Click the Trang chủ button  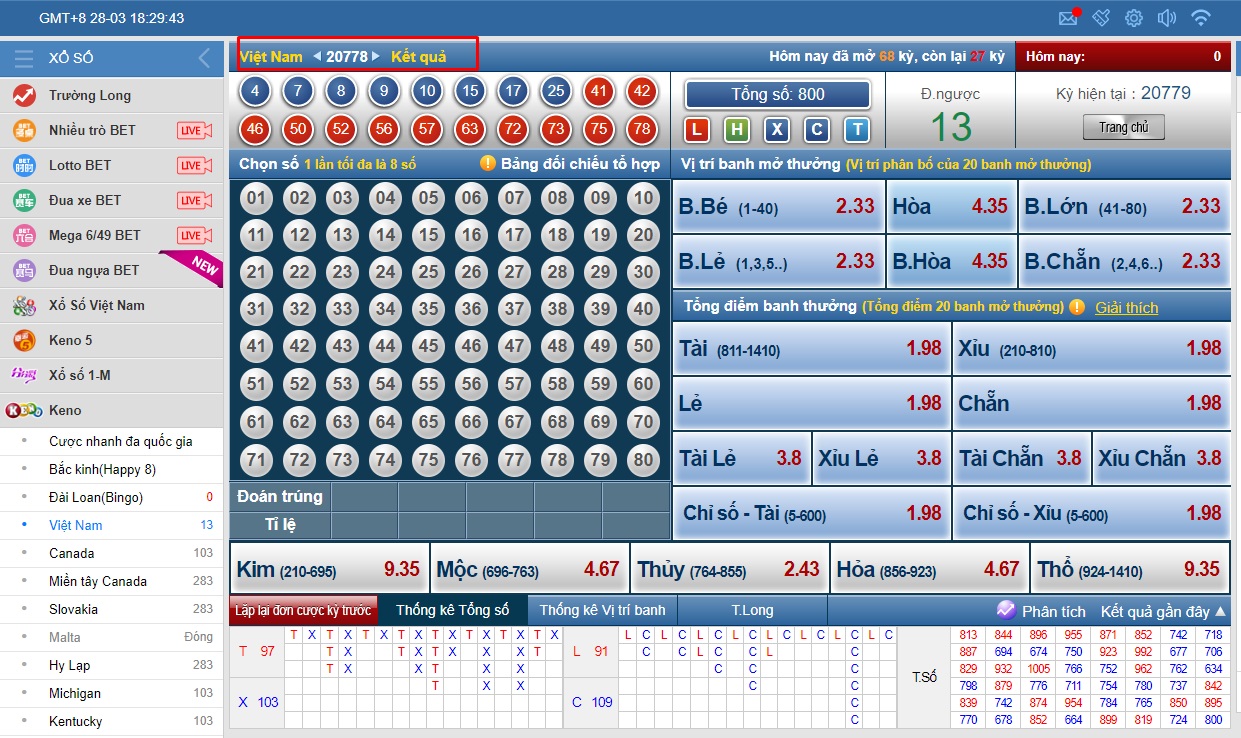1124,128
